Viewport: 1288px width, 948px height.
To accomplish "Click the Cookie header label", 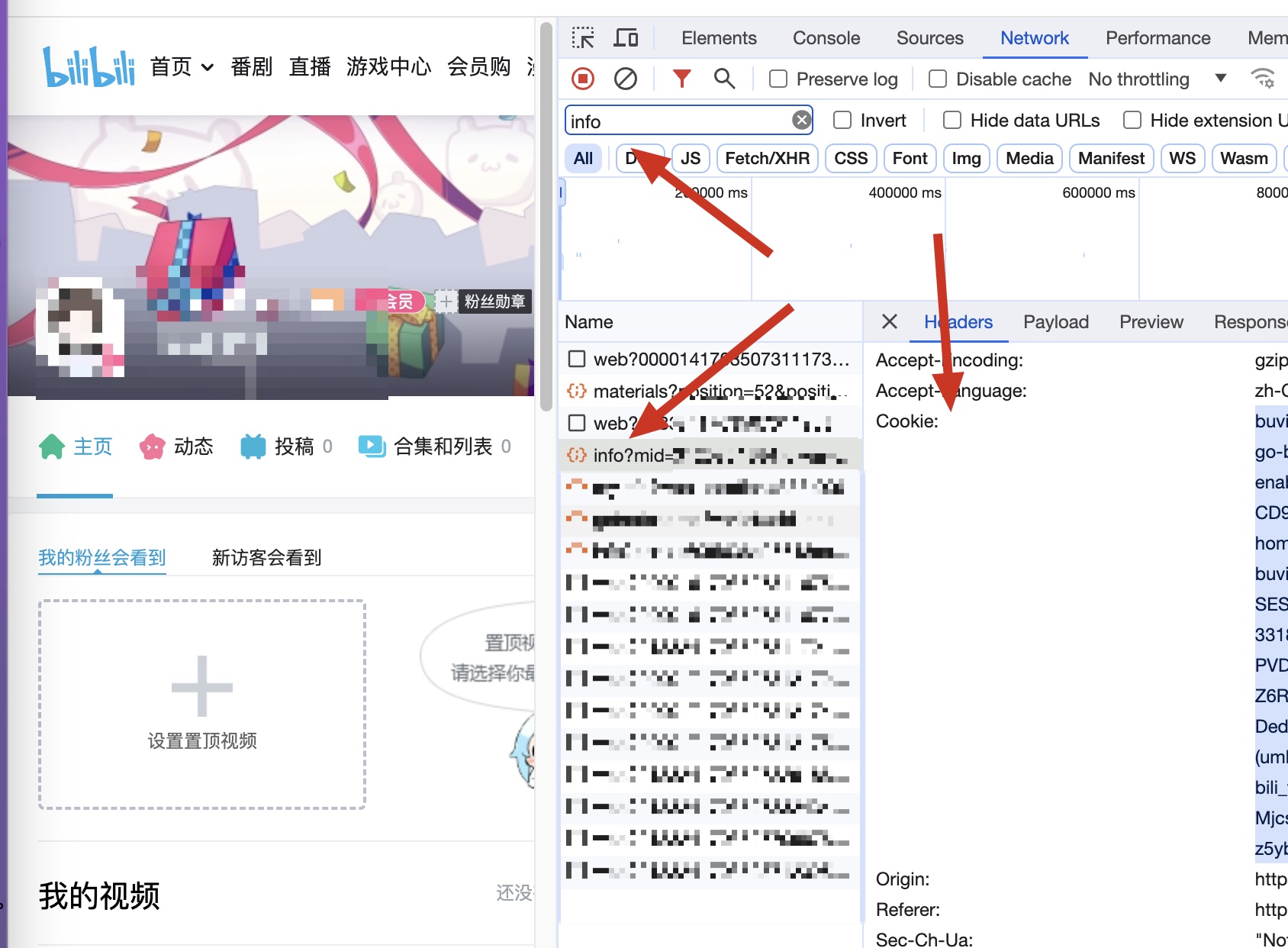I will click(x=906, y=421).
